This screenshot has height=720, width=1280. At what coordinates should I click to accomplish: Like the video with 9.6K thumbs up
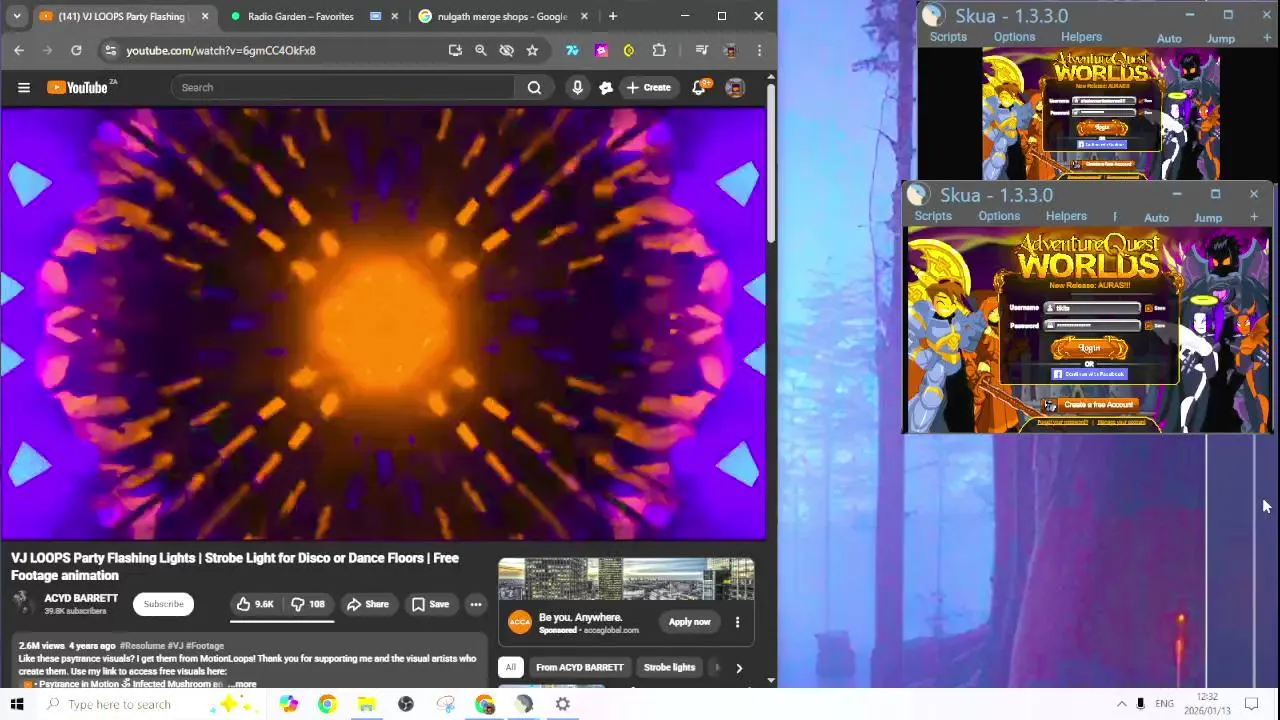pyautogui.click(x=255, y=604)
